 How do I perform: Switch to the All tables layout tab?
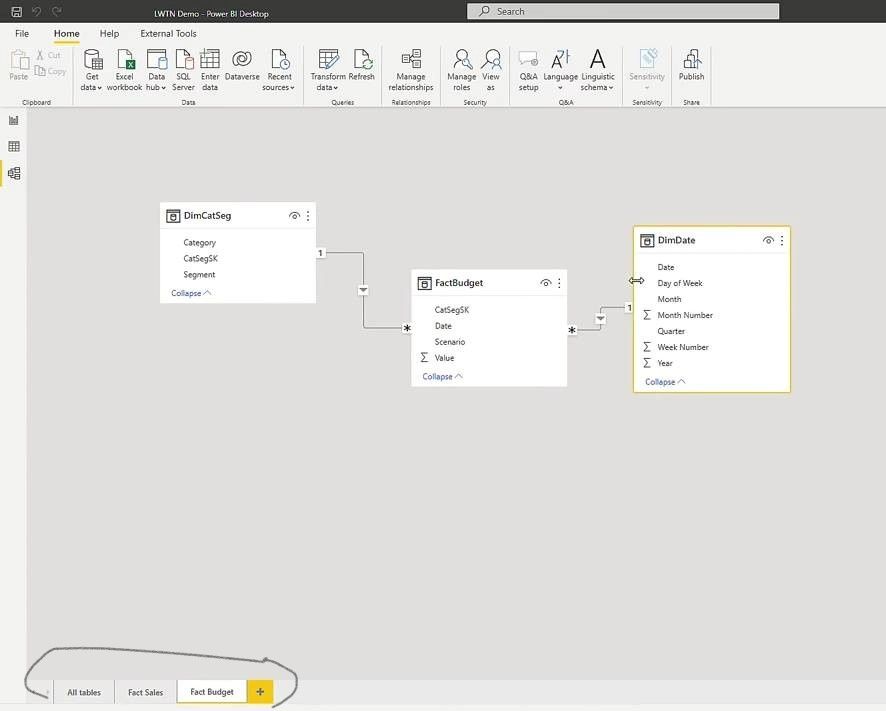84,692
